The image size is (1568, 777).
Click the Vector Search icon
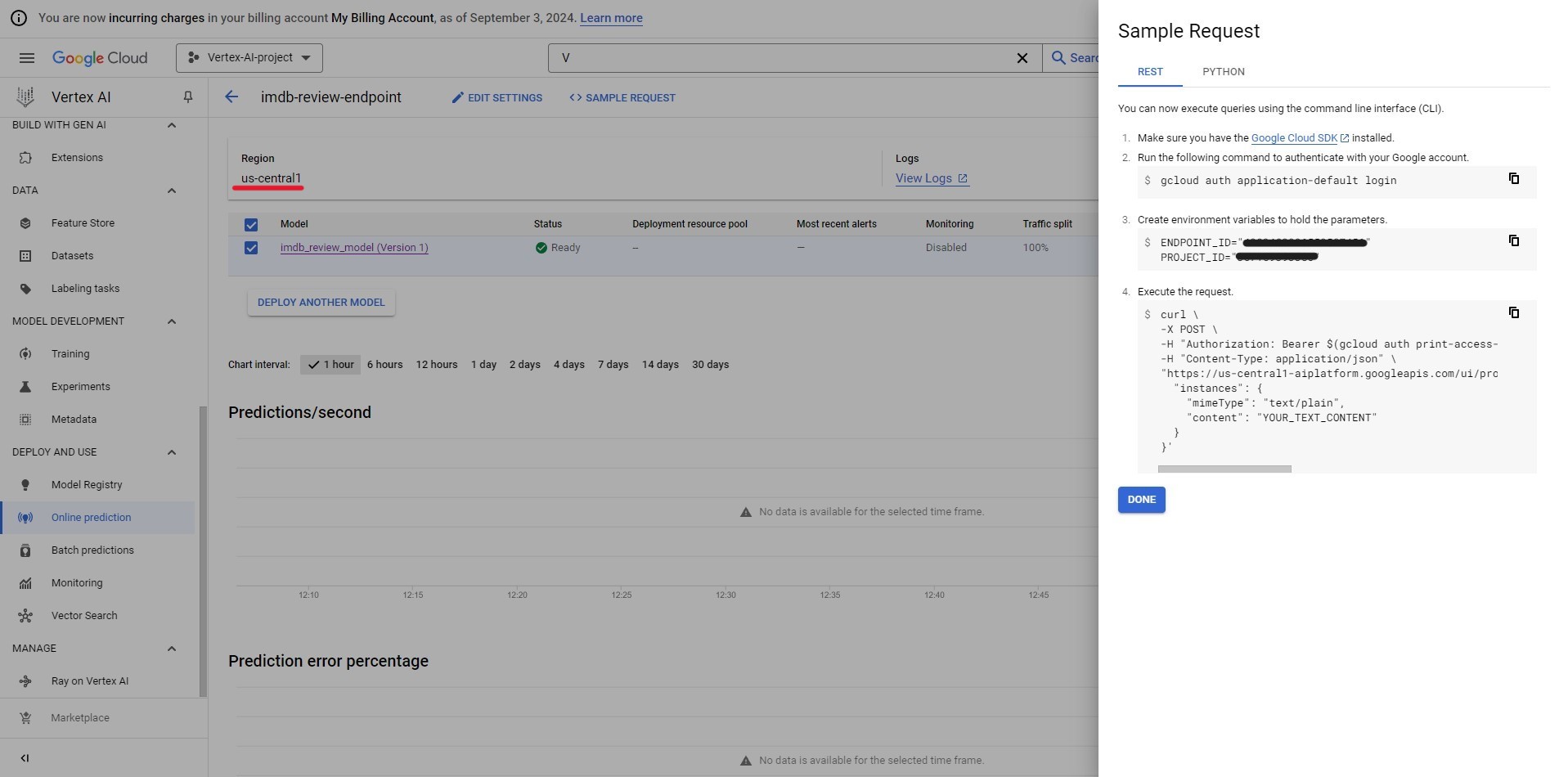coord(25,616)
